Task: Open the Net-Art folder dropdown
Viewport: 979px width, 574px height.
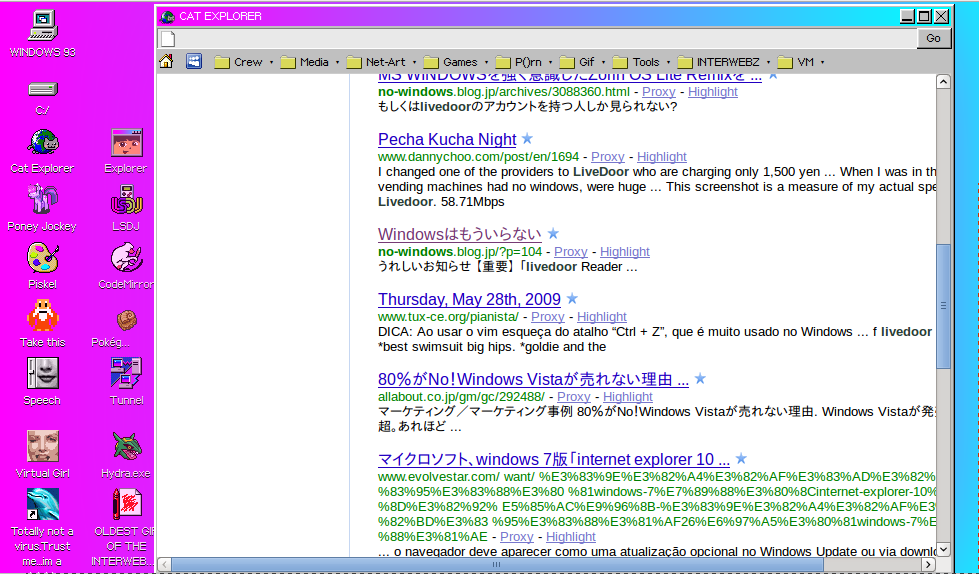Action: click(381, 62)
